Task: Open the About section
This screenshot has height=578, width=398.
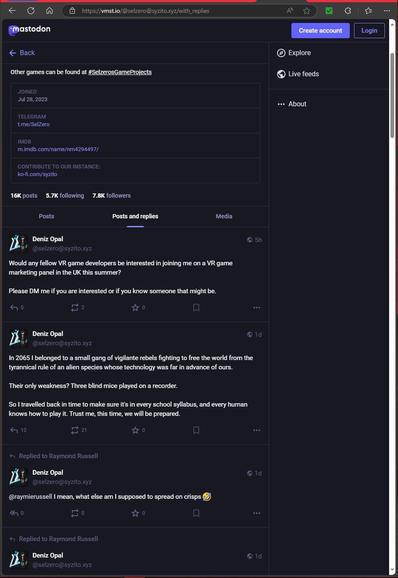Action: (x=292, y=104)
